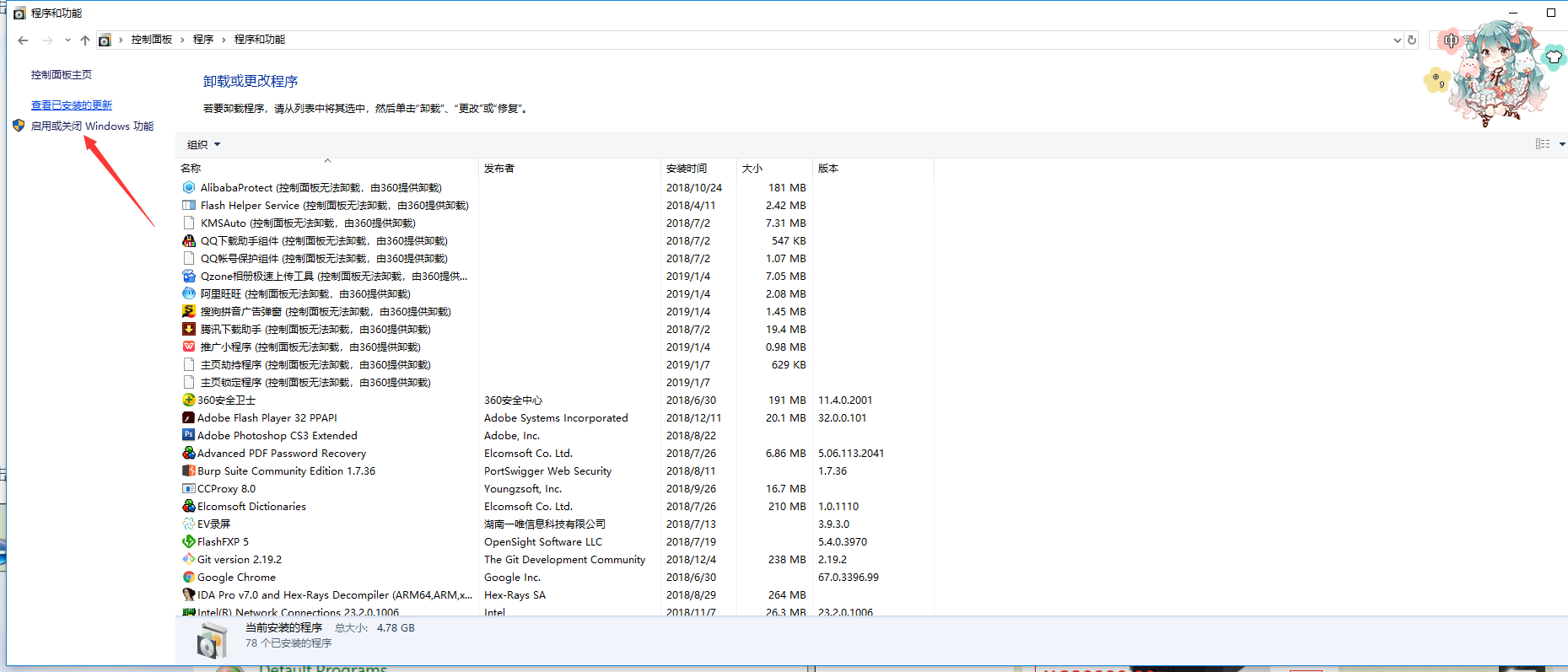Screen dimensions: 1568x672
Task: Click the Burp Suite Community Edition icon
Action: pyautogui.click(x=189, y=470)
